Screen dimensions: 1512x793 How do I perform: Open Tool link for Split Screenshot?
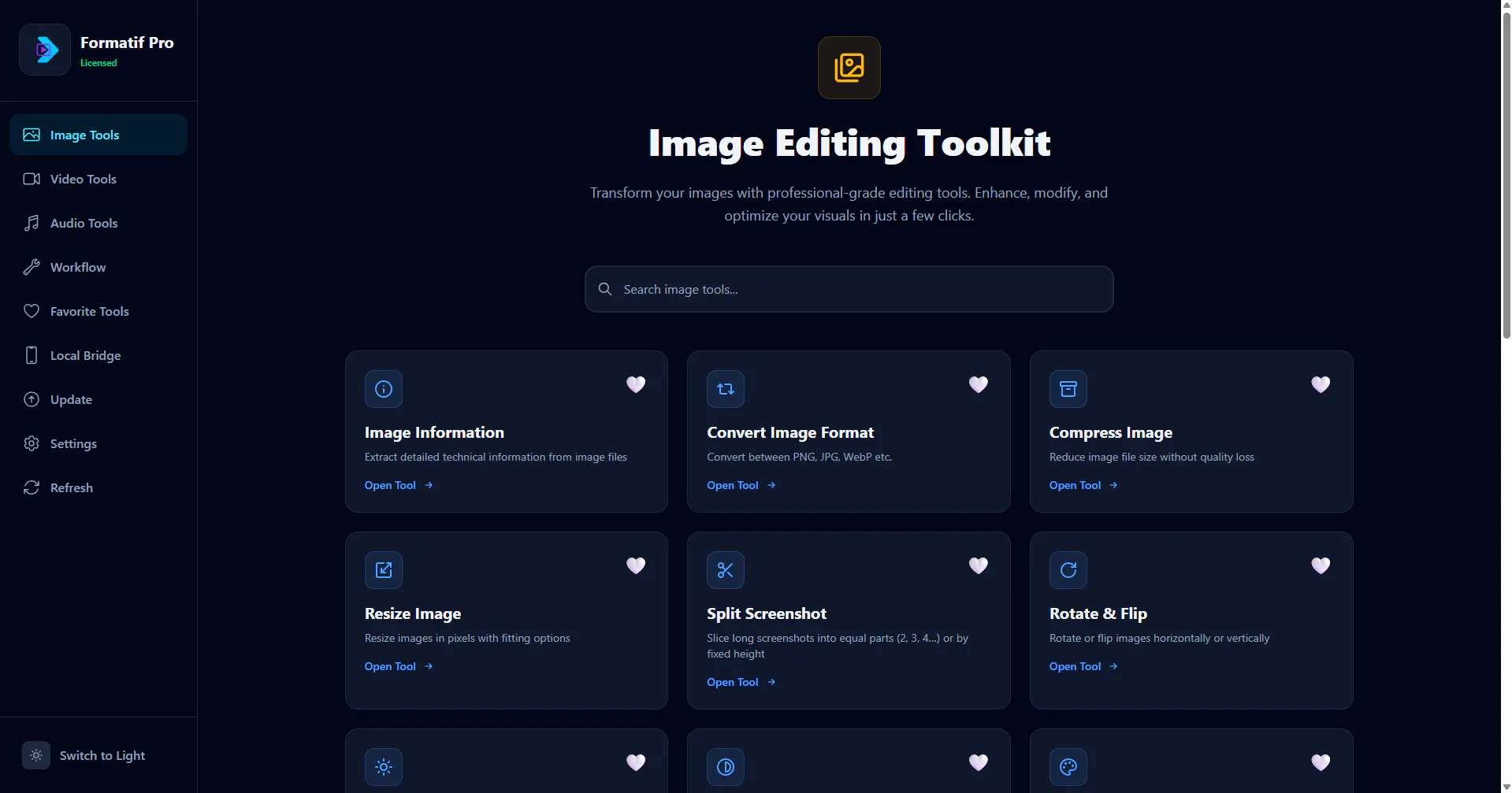click(741, 682)
